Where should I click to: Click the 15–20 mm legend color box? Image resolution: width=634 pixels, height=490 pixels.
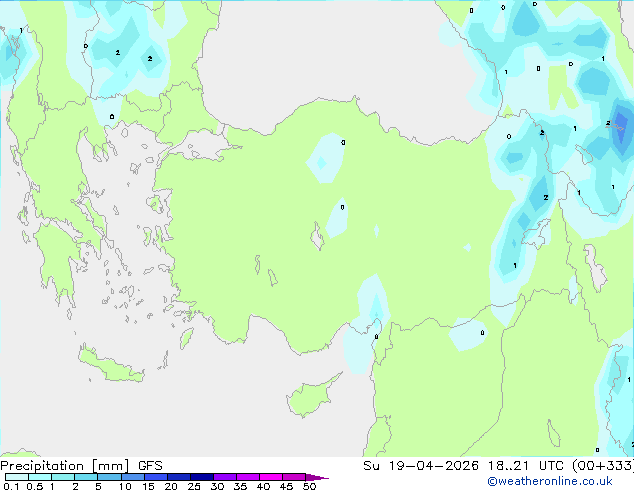click(155, 477)
